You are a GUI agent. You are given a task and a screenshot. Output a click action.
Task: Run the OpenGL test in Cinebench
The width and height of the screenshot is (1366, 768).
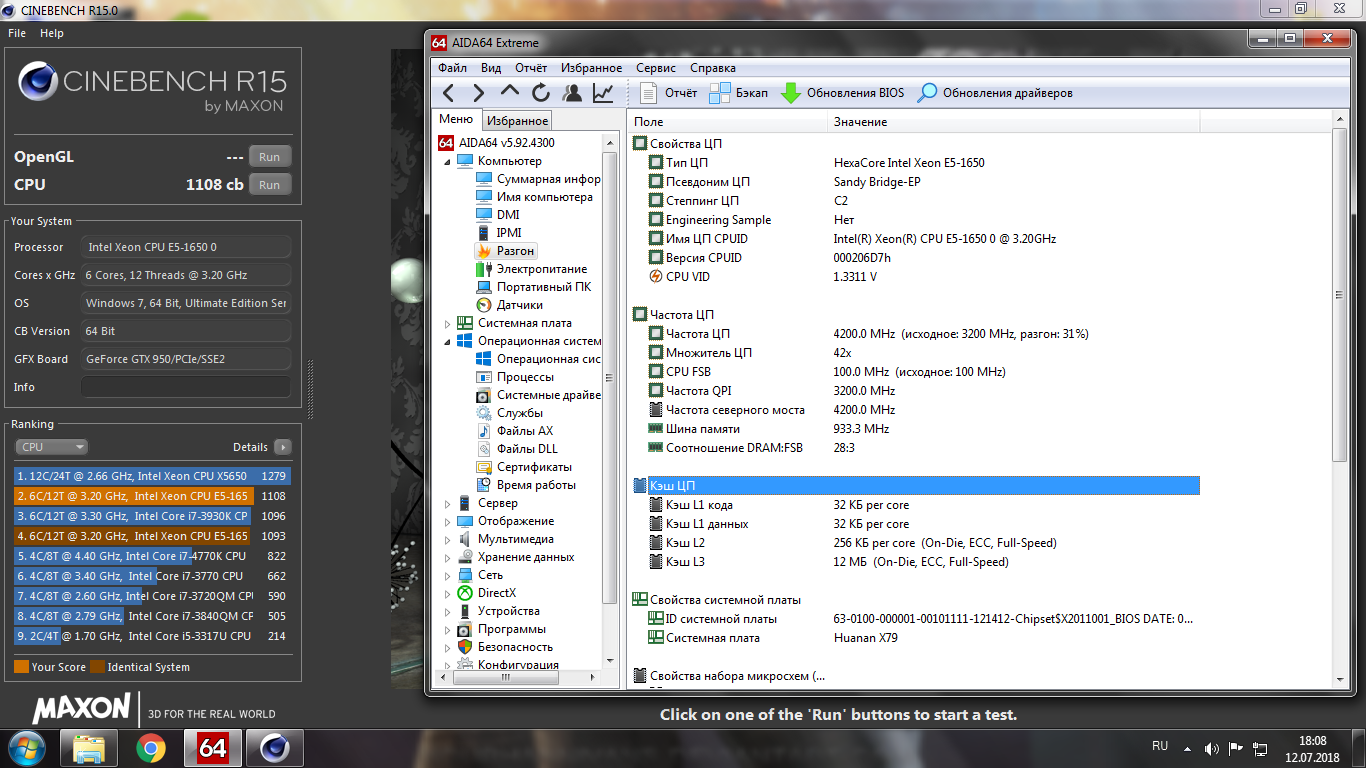click(270, 157)
